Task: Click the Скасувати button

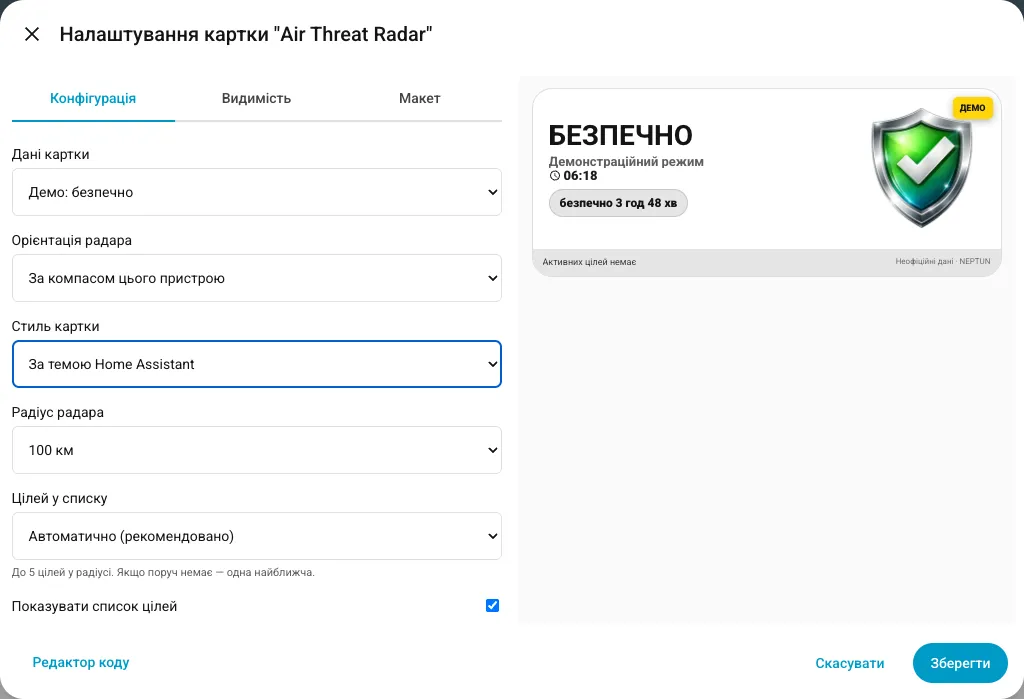Action: click(850, 663)
